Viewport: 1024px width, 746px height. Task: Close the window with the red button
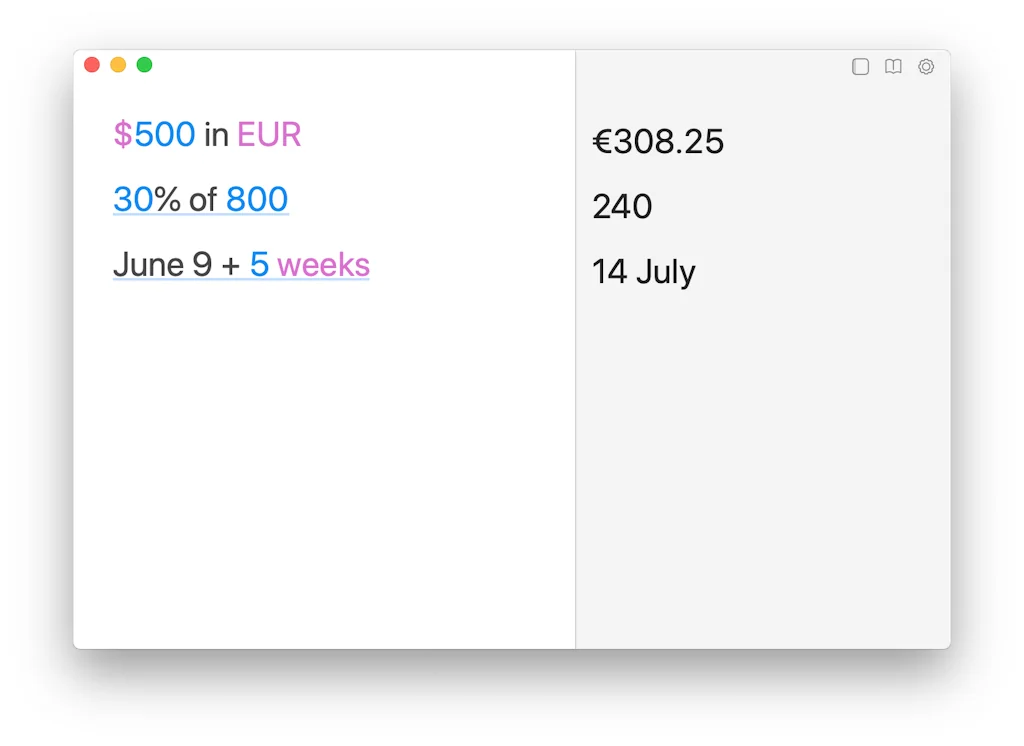pos(92,65)
